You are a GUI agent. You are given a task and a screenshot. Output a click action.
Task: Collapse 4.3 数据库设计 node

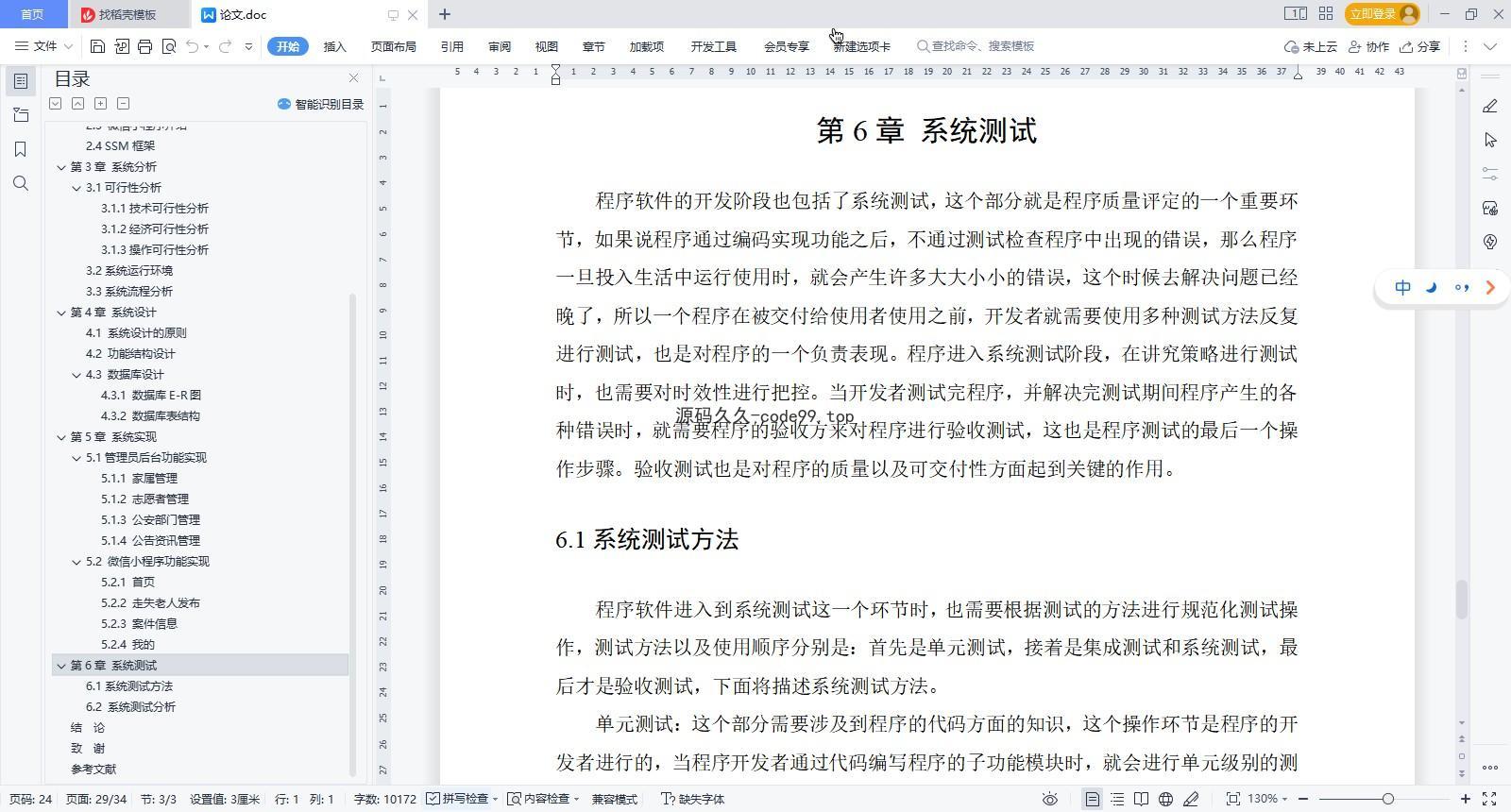(76, 375)
